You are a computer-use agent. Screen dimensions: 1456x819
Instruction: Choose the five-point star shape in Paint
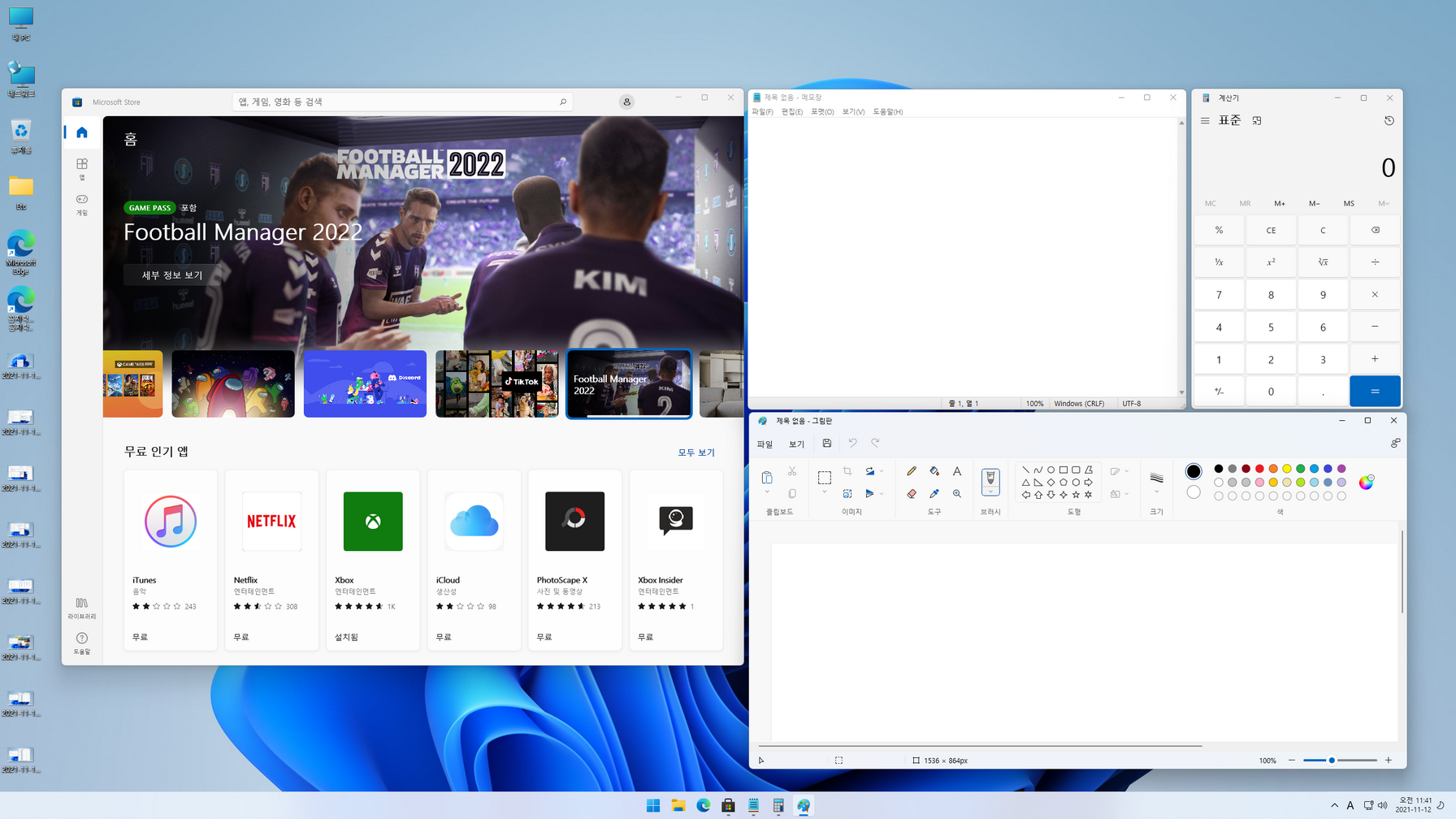[1076, 494]
